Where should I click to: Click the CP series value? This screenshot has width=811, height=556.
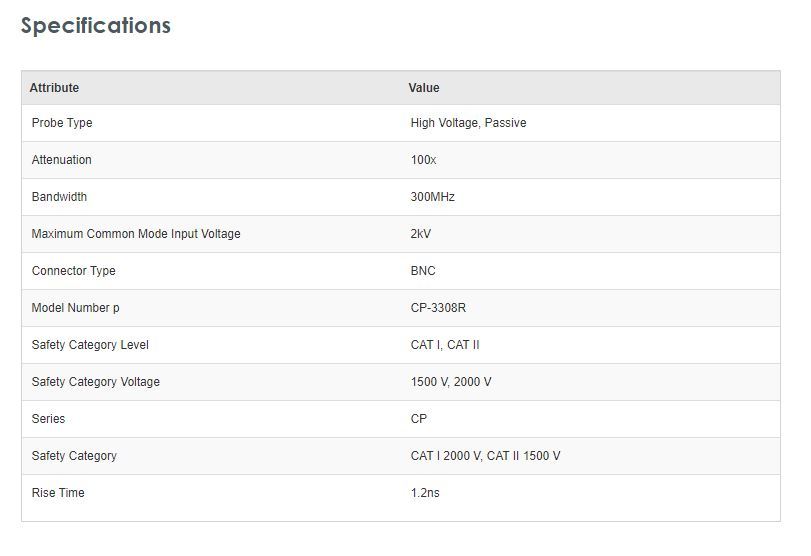coord(418,419)
